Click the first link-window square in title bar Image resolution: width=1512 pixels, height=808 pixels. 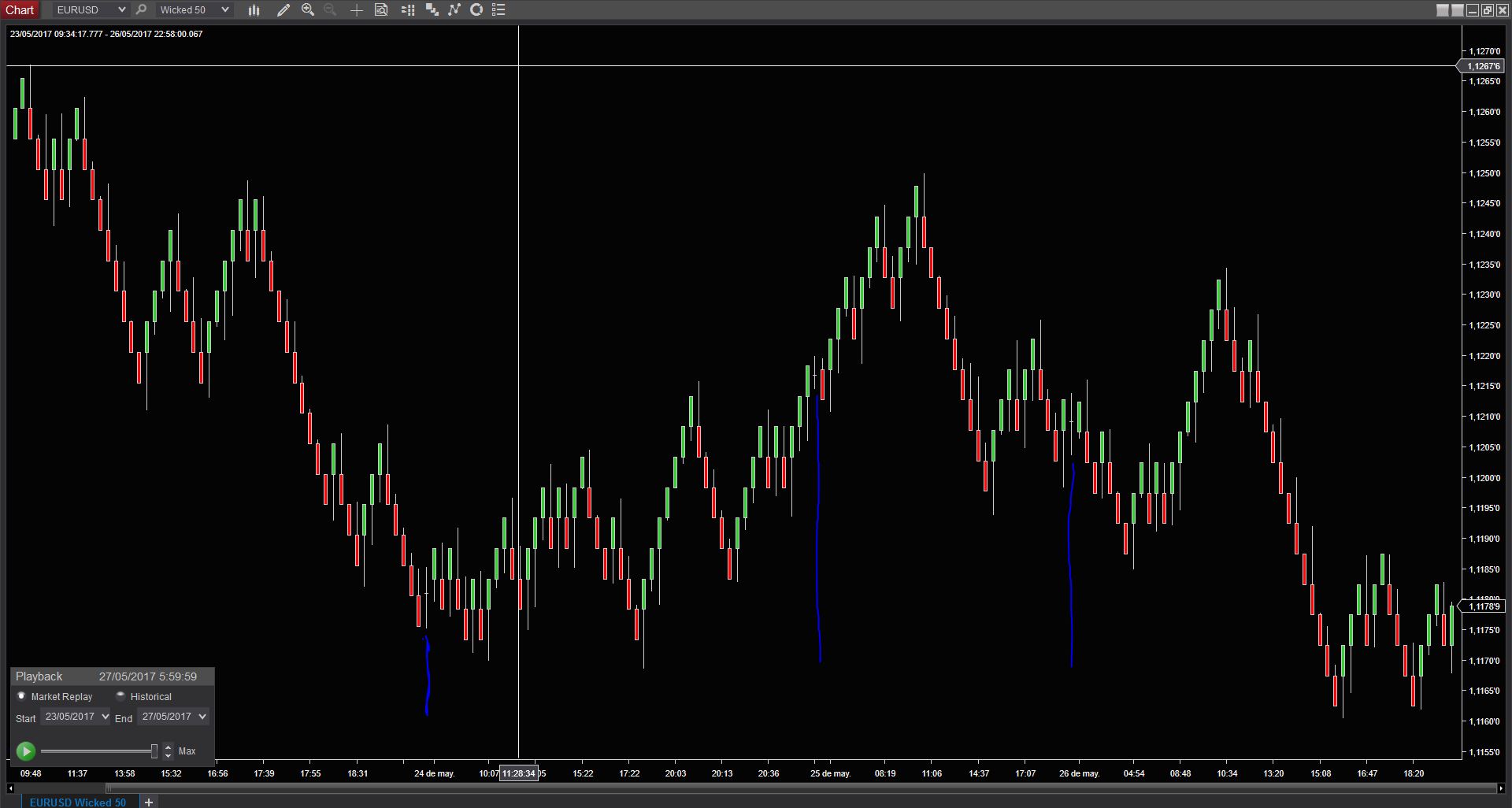point(1443,10)
